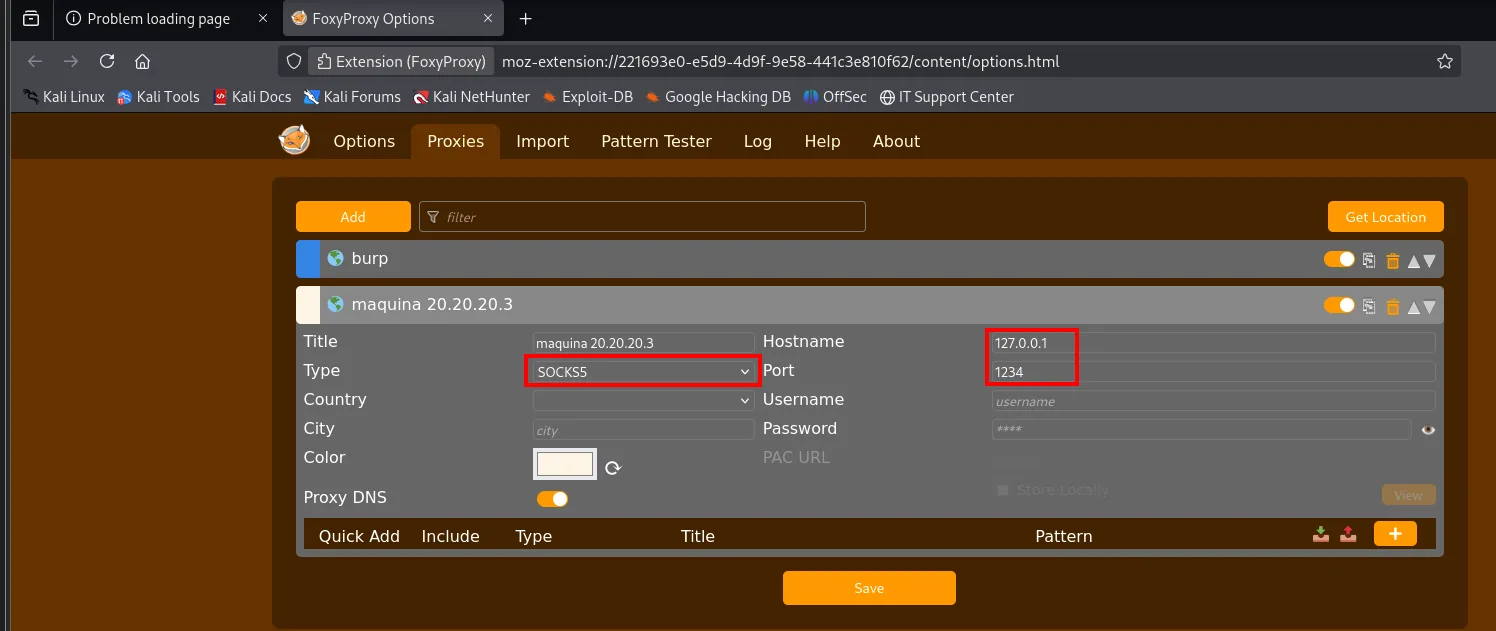1496x631 pixels.
Task: Toggle the maquina 20.20.20.3 proxy switch
Action: point(1339,305)
